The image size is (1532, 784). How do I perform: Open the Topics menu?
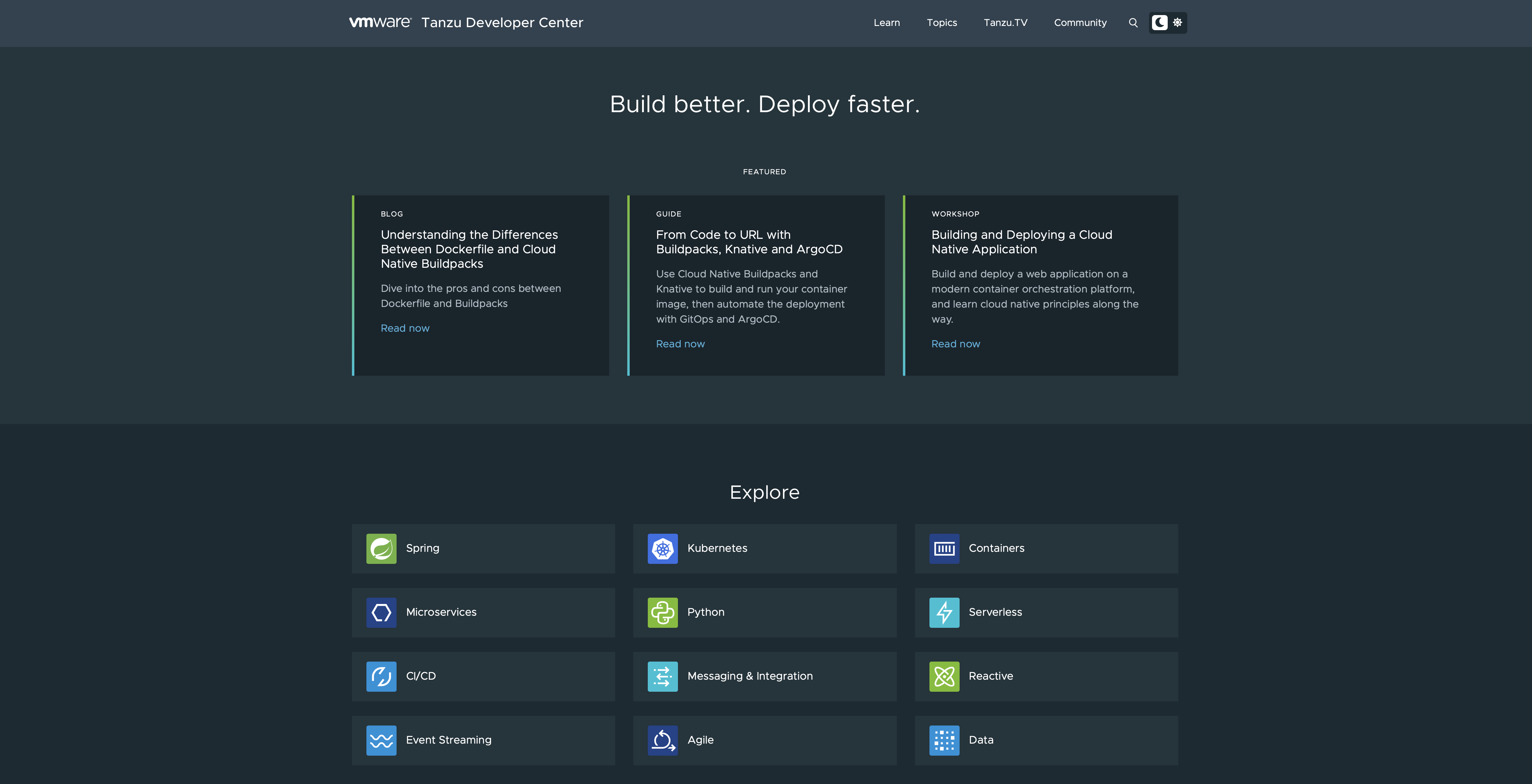point(942,23)
